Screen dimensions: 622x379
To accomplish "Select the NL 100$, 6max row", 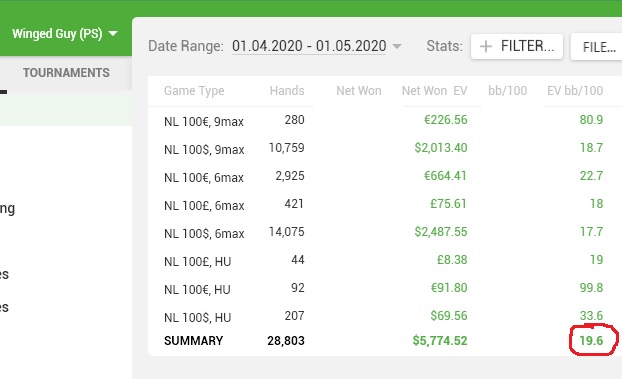I will click(x=383, y=232).
